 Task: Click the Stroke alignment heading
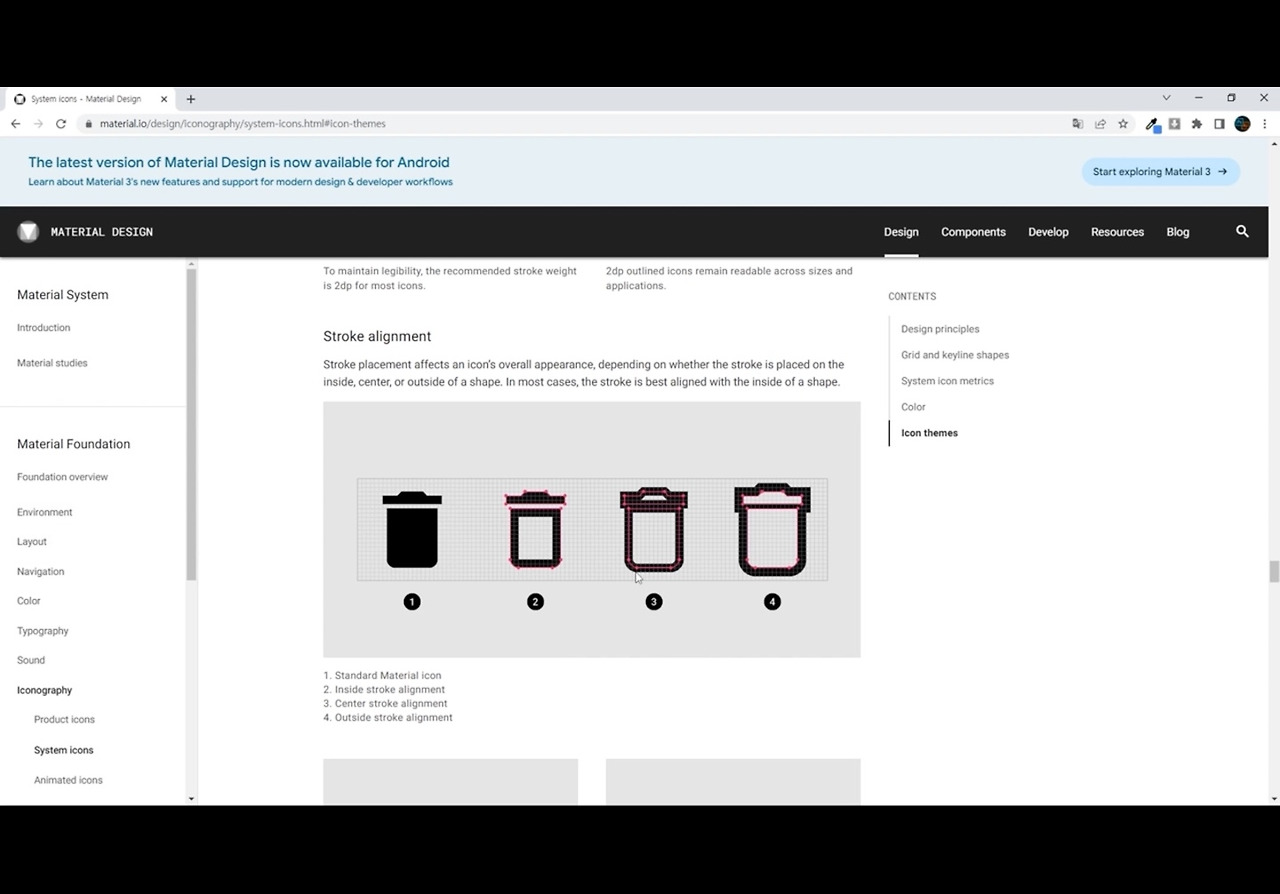click(x=377, y=336)
